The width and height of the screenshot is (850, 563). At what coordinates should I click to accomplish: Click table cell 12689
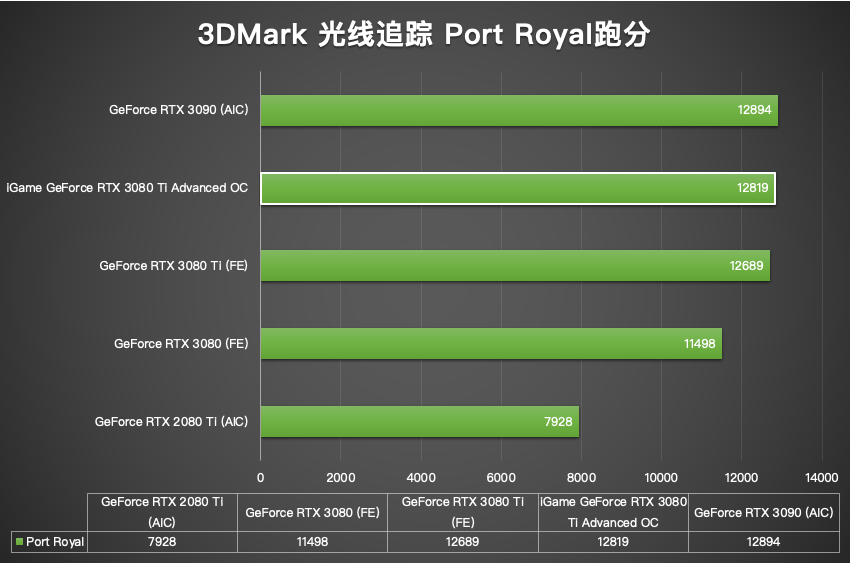tap(463, 542)
